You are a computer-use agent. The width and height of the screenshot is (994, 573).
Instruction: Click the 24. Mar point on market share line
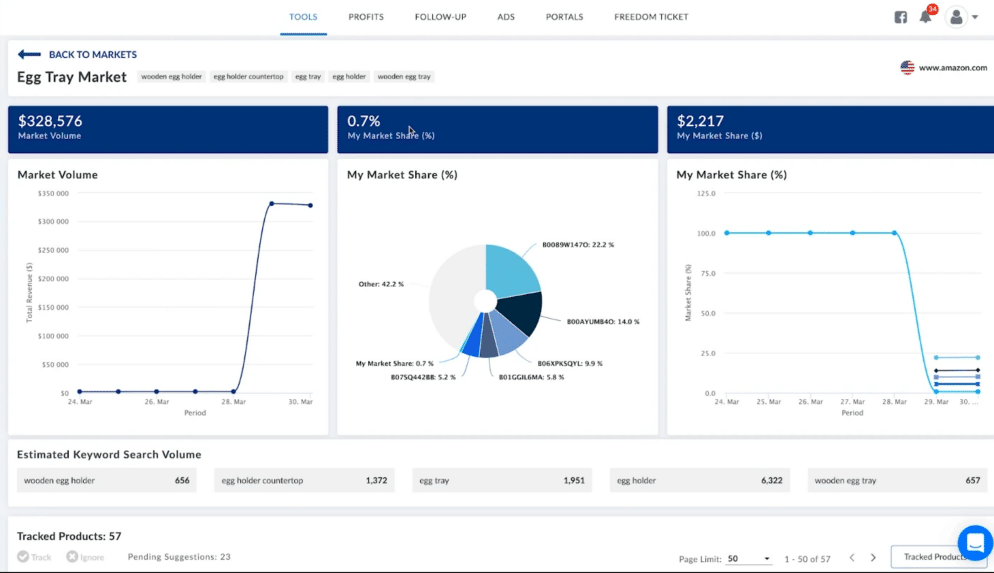pyautogui.click(x=726, y=233)
